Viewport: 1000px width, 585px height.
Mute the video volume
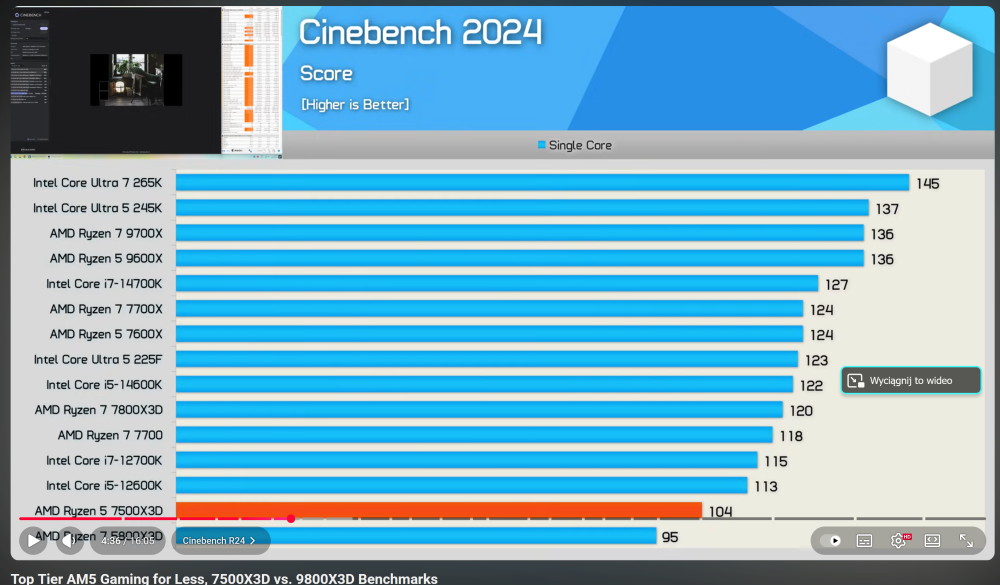click(x=70, y=540)
